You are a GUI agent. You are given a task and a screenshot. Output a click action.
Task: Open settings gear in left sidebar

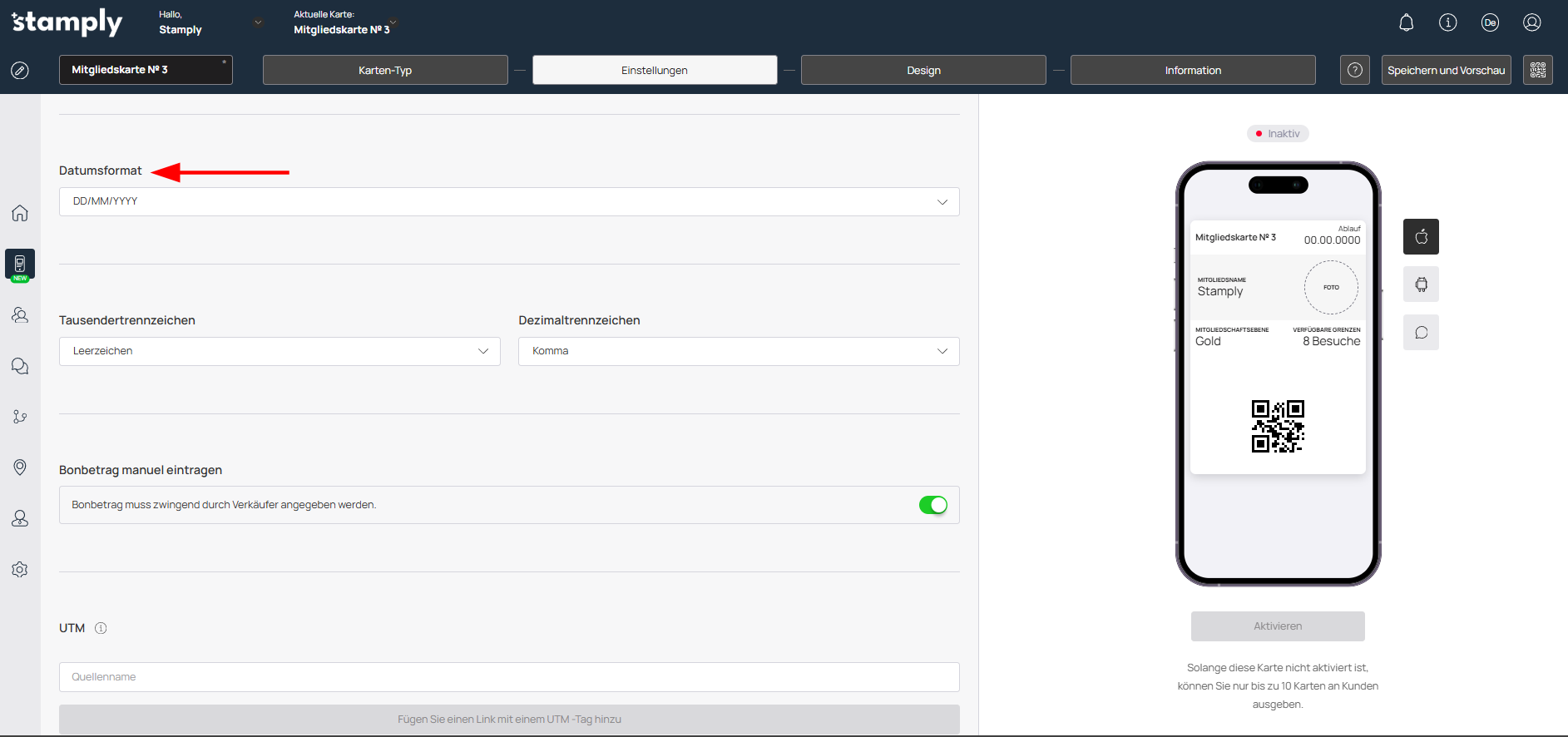20,570
